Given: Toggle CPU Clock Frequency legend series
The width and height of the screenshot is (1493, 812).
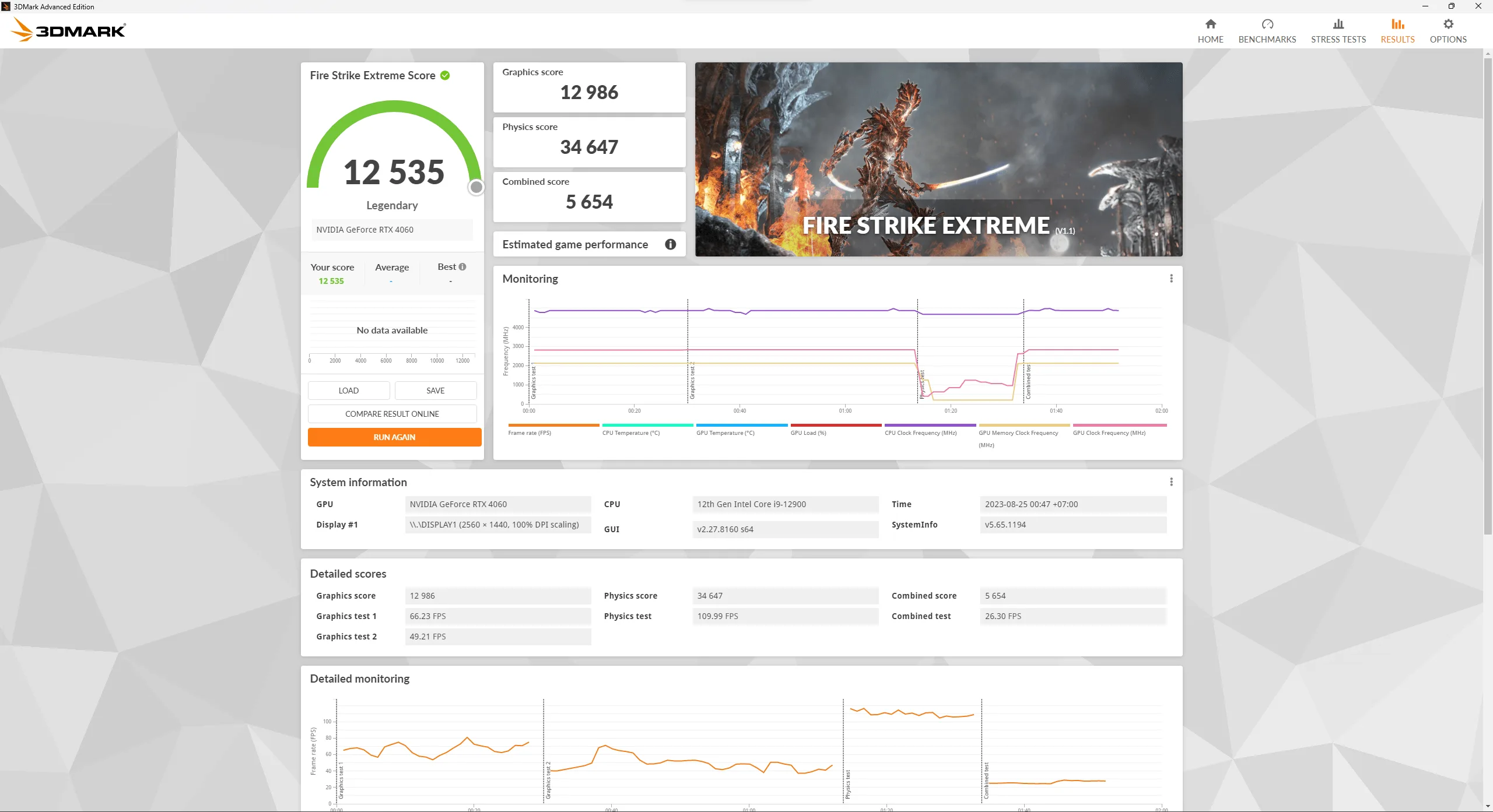Looking at the screenshot, I should 930,430.
